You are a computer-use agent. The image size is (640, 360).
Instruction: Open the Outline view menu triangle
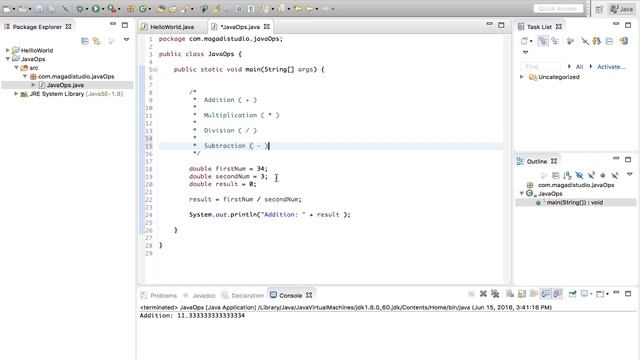(629, 174)
